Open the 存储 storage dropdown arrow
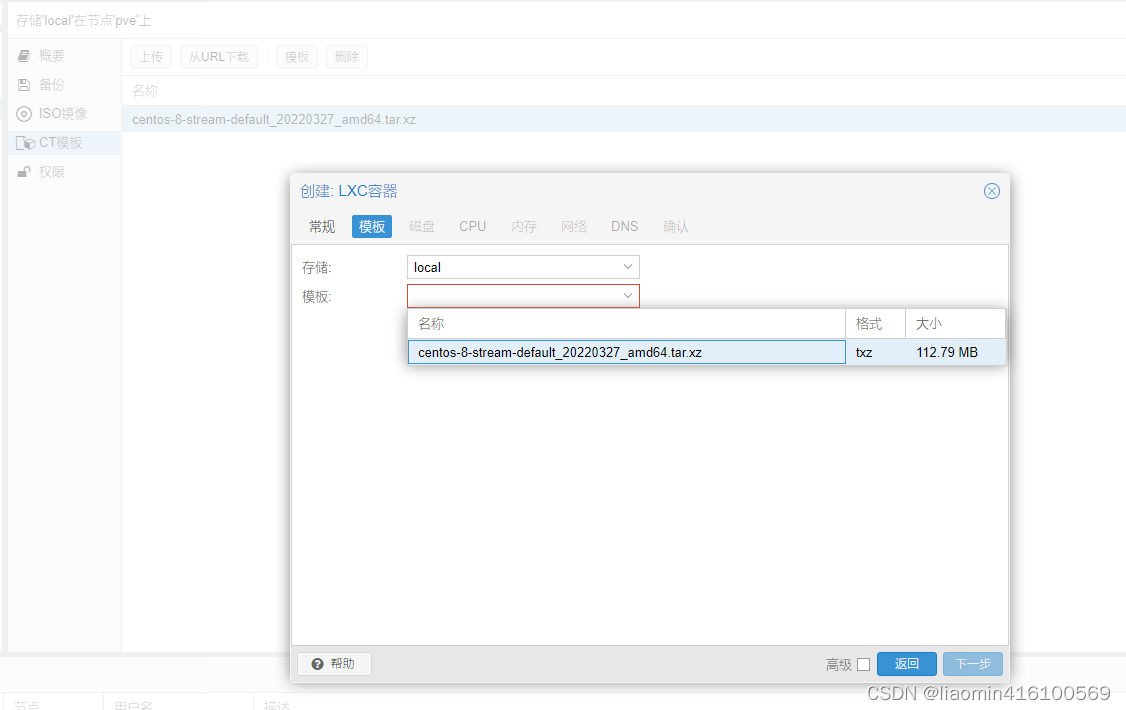This screenshot has width=1126, height=710. coord(628,267)
